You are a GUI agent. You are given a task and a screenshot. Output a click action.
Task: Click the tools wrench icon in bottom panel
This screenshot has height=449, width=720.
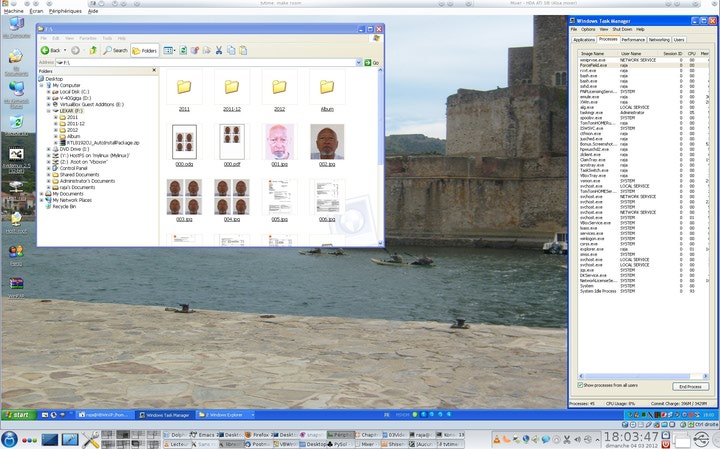(x=90, y=439)
